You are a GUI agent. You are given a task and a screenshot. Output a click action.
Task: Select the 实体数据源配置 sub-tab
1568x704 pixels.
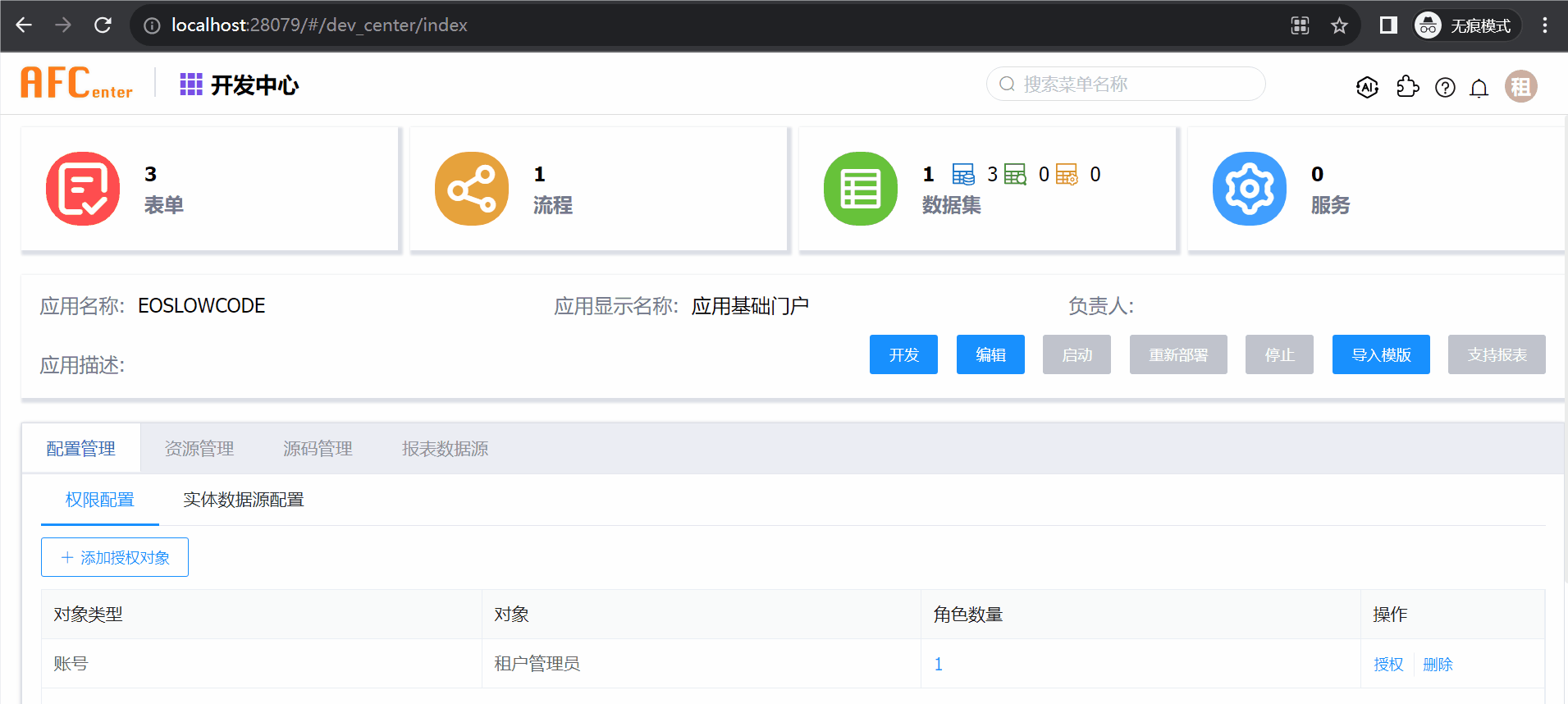click(x=244, y=500)
